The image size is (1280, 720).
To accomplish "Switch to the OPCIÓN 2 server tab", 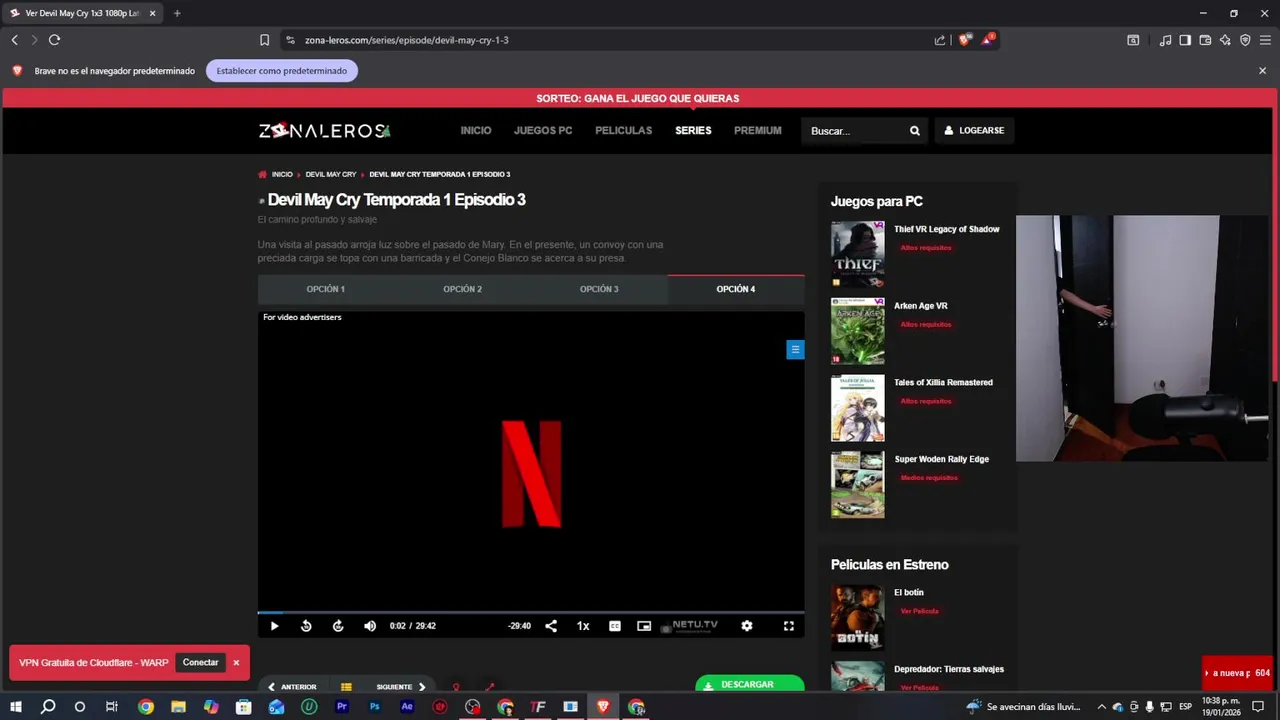I will [x=463, y=289].
